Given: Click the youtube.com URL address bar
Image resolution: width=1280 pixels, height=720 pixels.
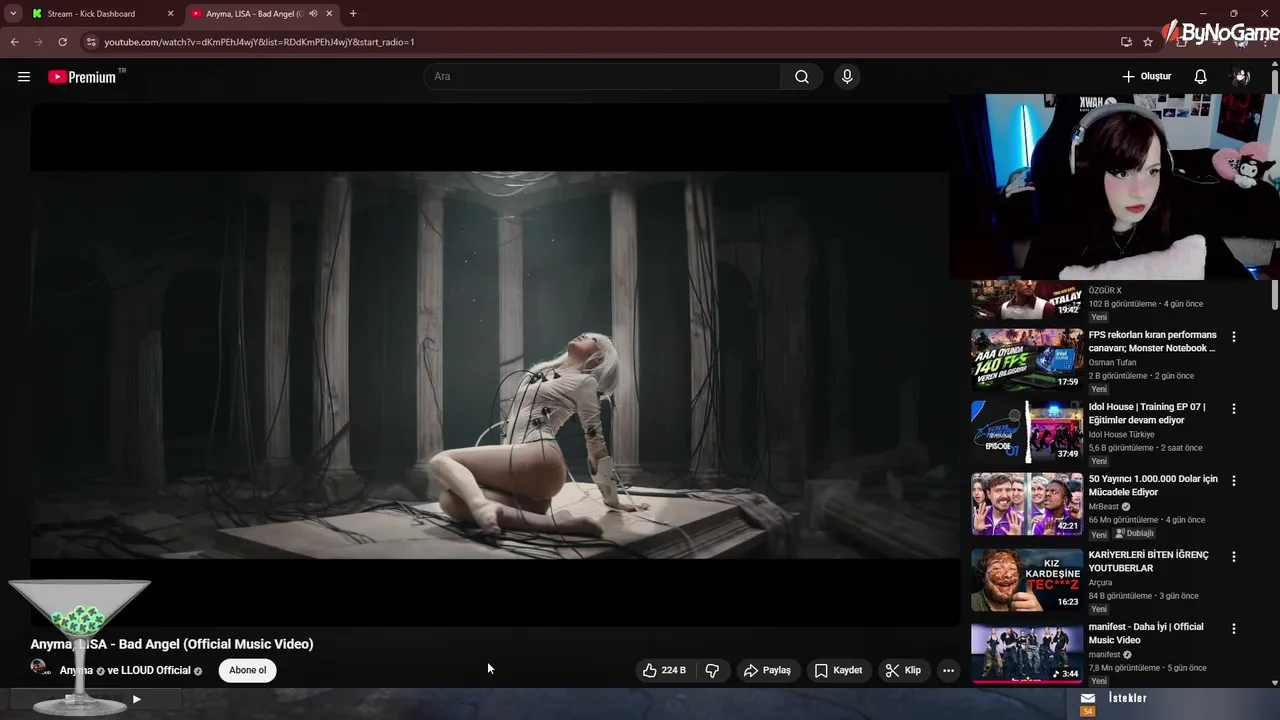Looking at the screenshot, I should [259, 42].
